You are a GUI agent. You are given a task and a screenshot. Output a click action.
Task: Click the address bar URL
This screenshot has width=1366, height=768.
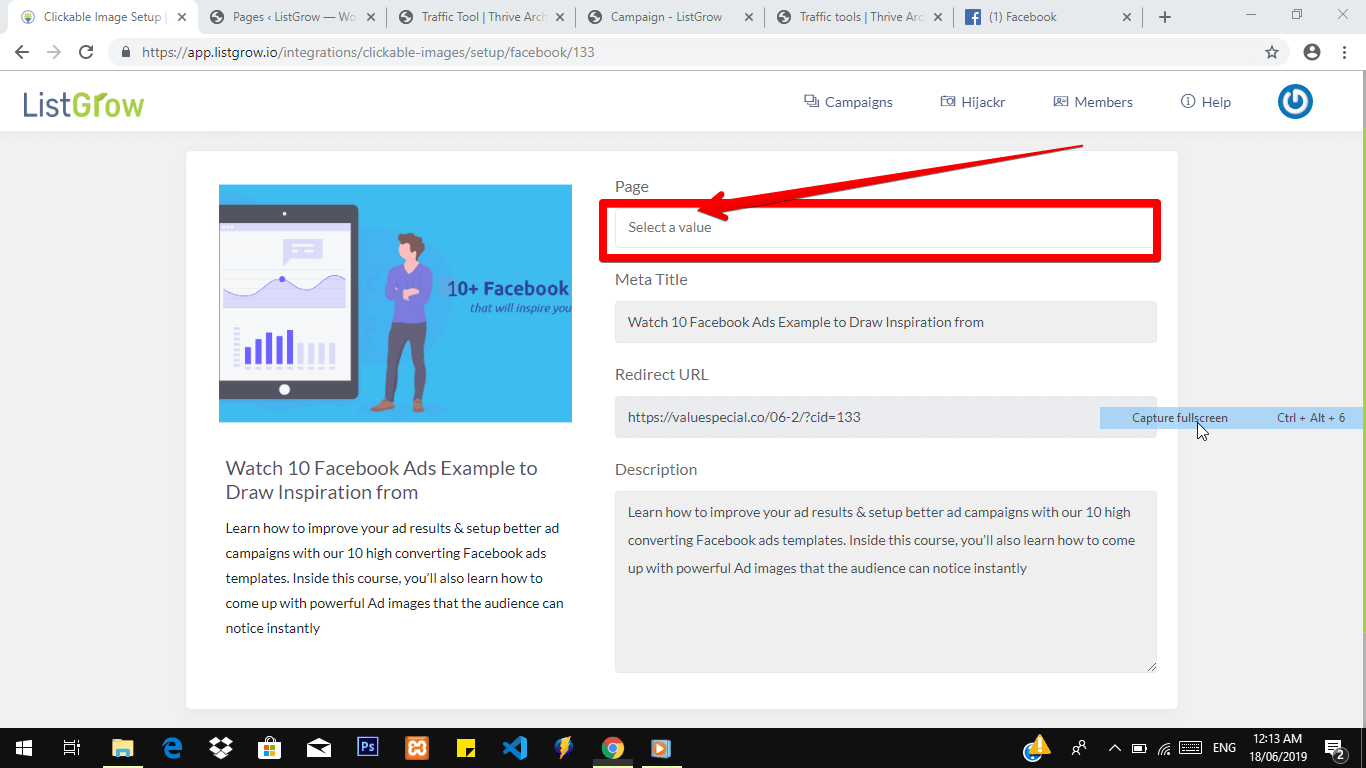(x=368, y=52)
